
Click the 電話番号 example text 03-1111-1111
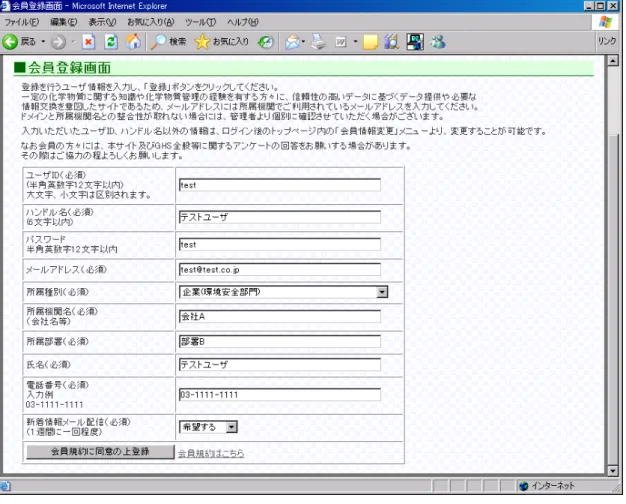pyautogui.click(x=54, y=405)
